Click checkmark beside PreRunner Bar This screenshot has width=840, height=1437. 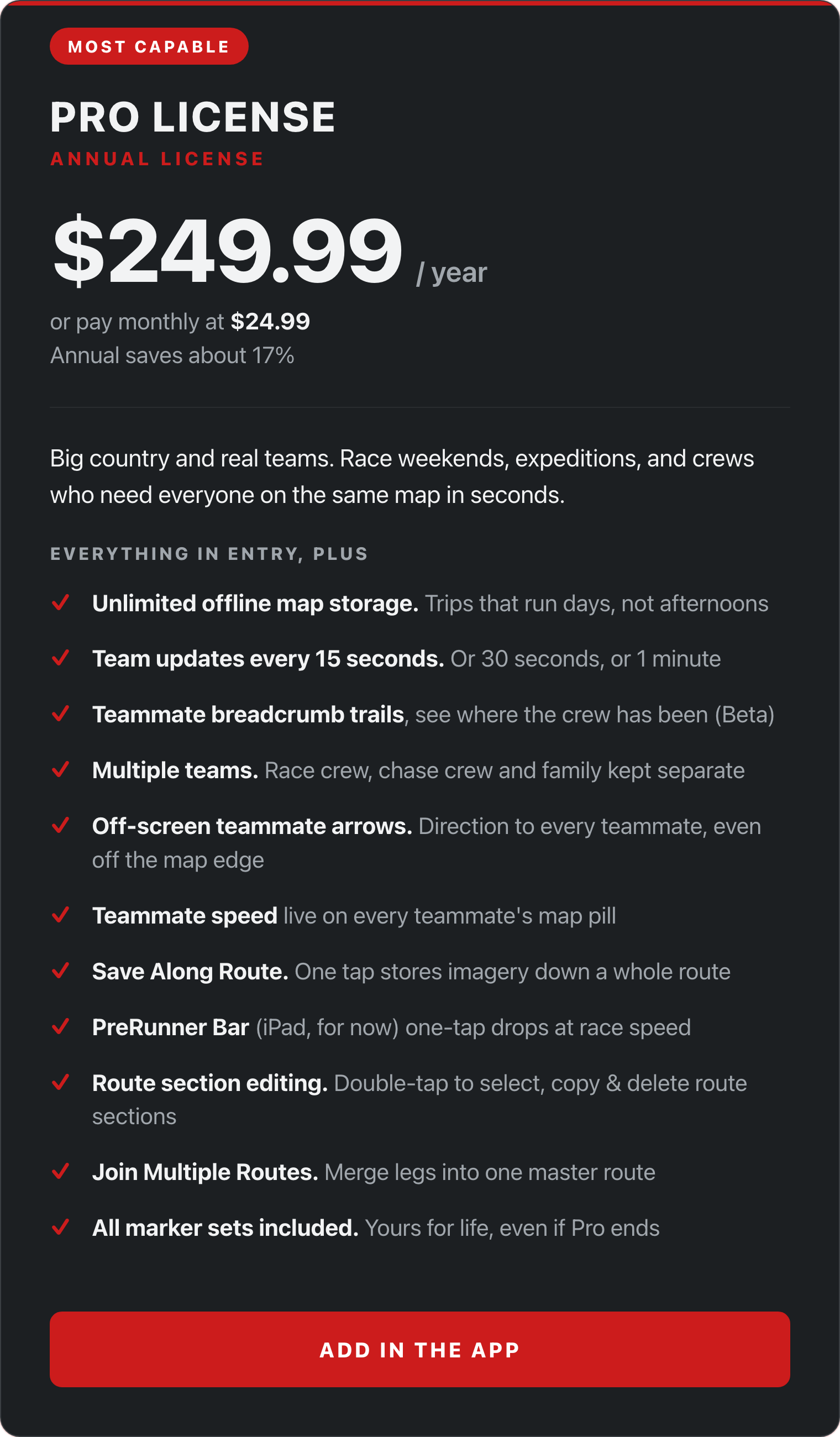pos(60,1026)
